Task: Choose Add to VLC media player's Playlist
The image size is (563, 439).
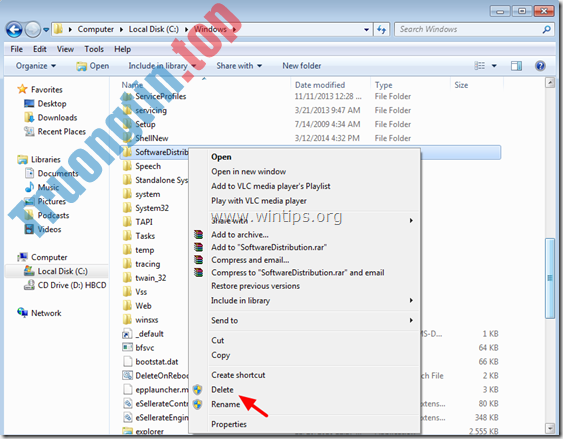Action: pos(271,186)
